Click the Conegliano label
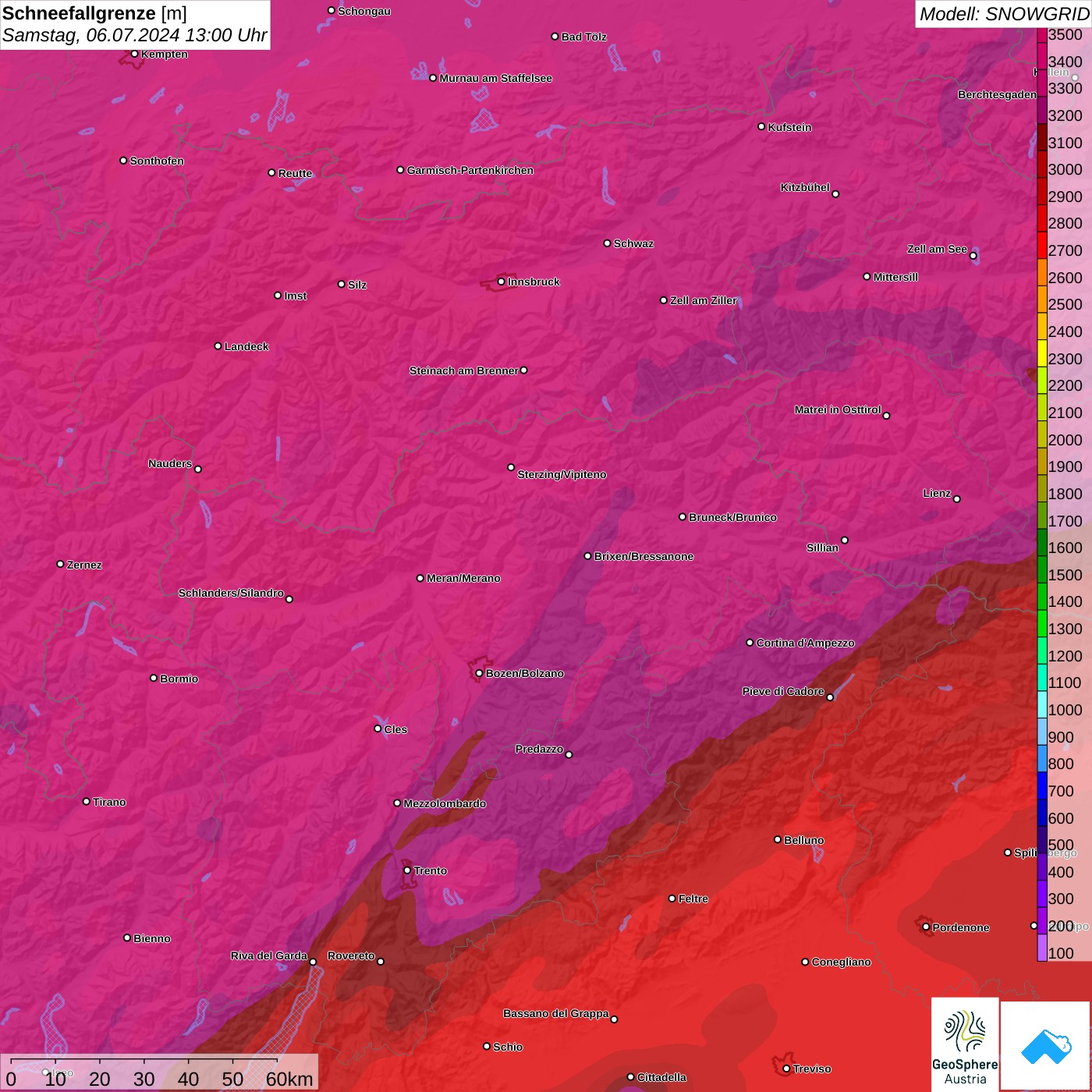 point(842,962)
